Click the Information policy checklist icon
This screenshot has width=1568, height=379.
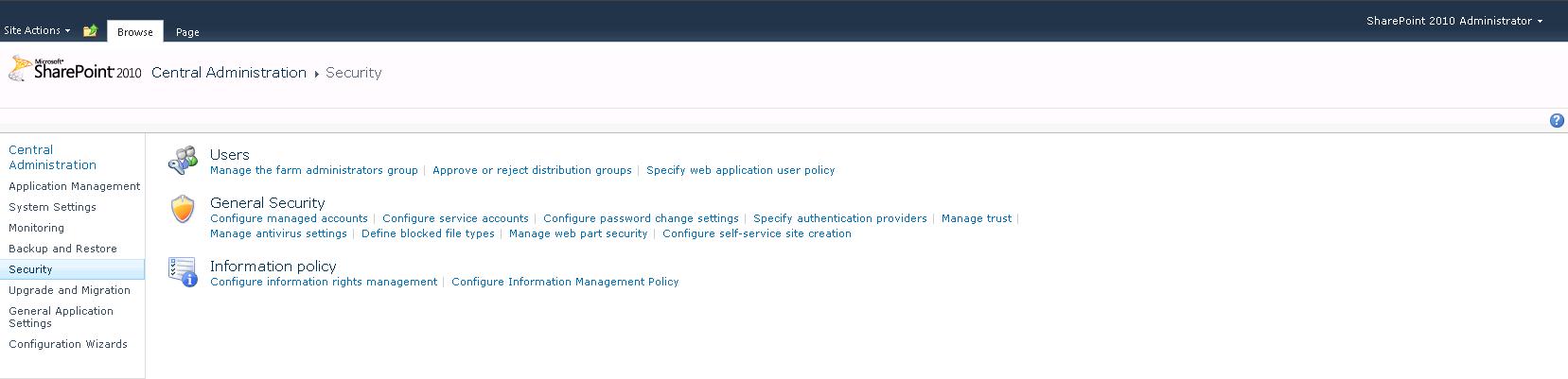coord(183,272)
